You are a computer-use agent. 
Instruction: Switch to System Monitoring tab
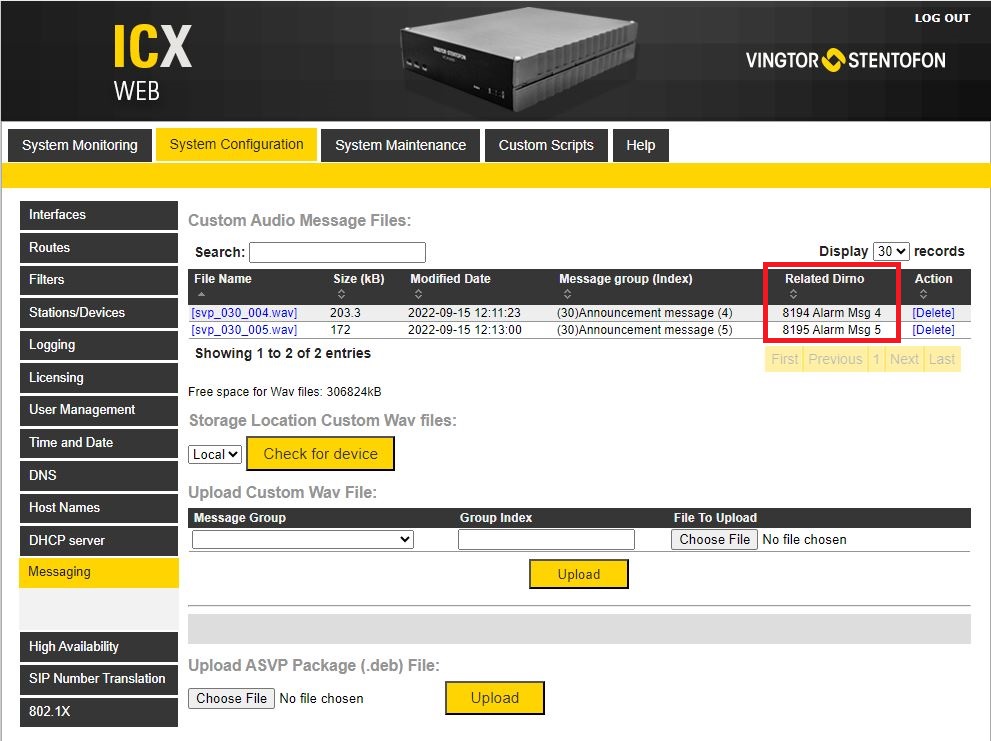click(80, 145)
